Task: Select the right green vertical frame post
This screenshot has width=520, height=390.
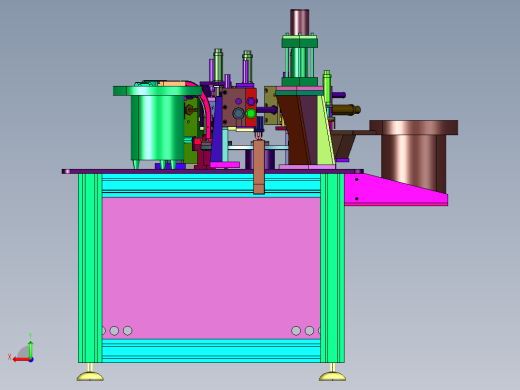Action: coord(332,268)
